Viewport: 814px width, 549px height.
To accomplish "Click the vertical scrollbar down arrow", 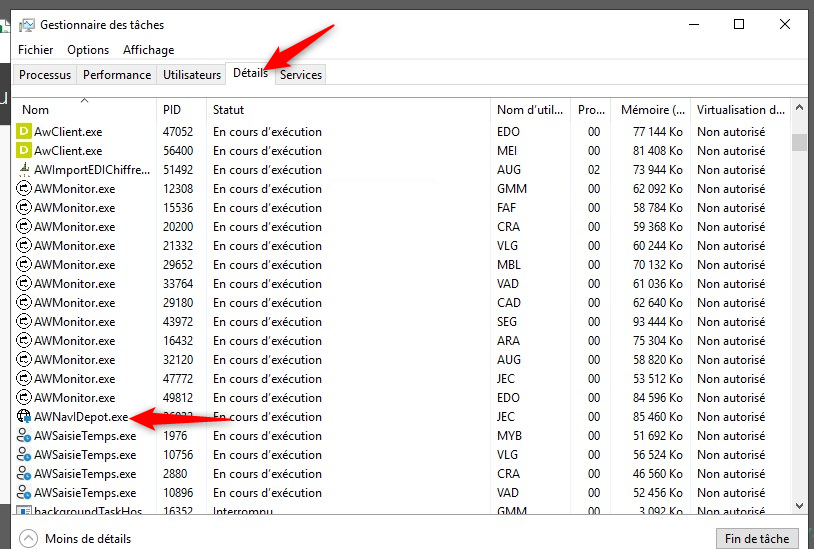I will (799, 506).
